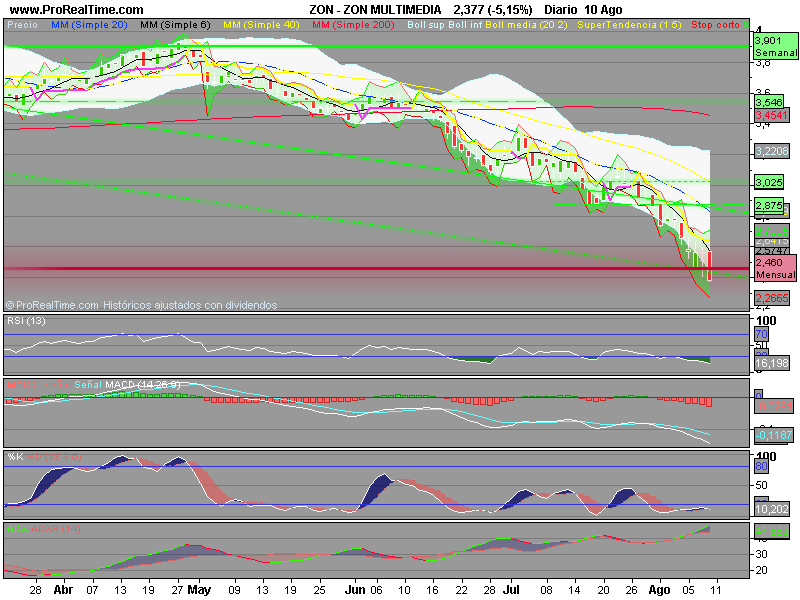Screen dimensions: 800x600
Task: Click the green '3,025' price tag
Action: 769,182
